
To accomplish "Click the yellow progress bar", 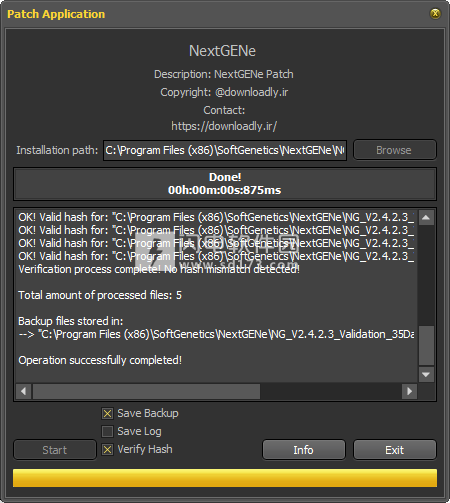I will [225, 478].
